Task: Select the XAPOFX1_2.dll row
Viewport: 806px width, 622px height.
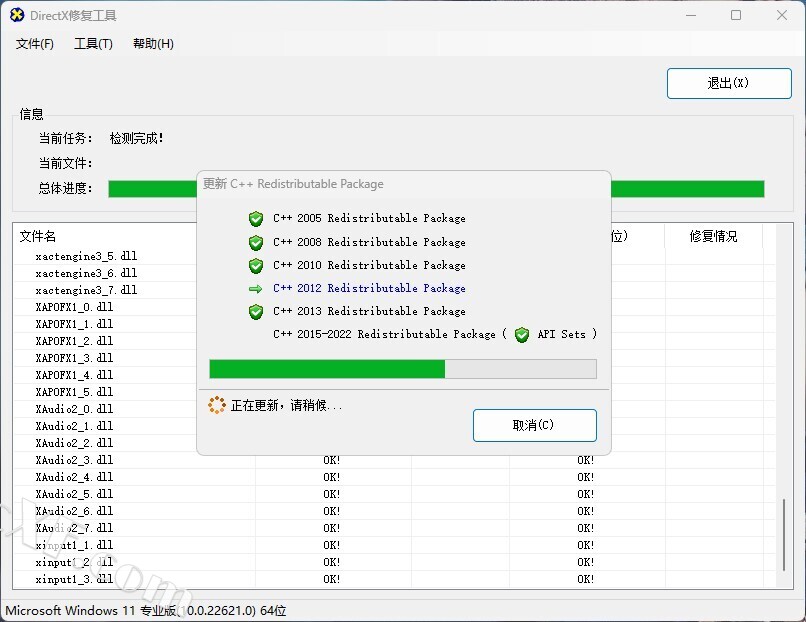Action: pyautogui.click(x=394, y=341)
